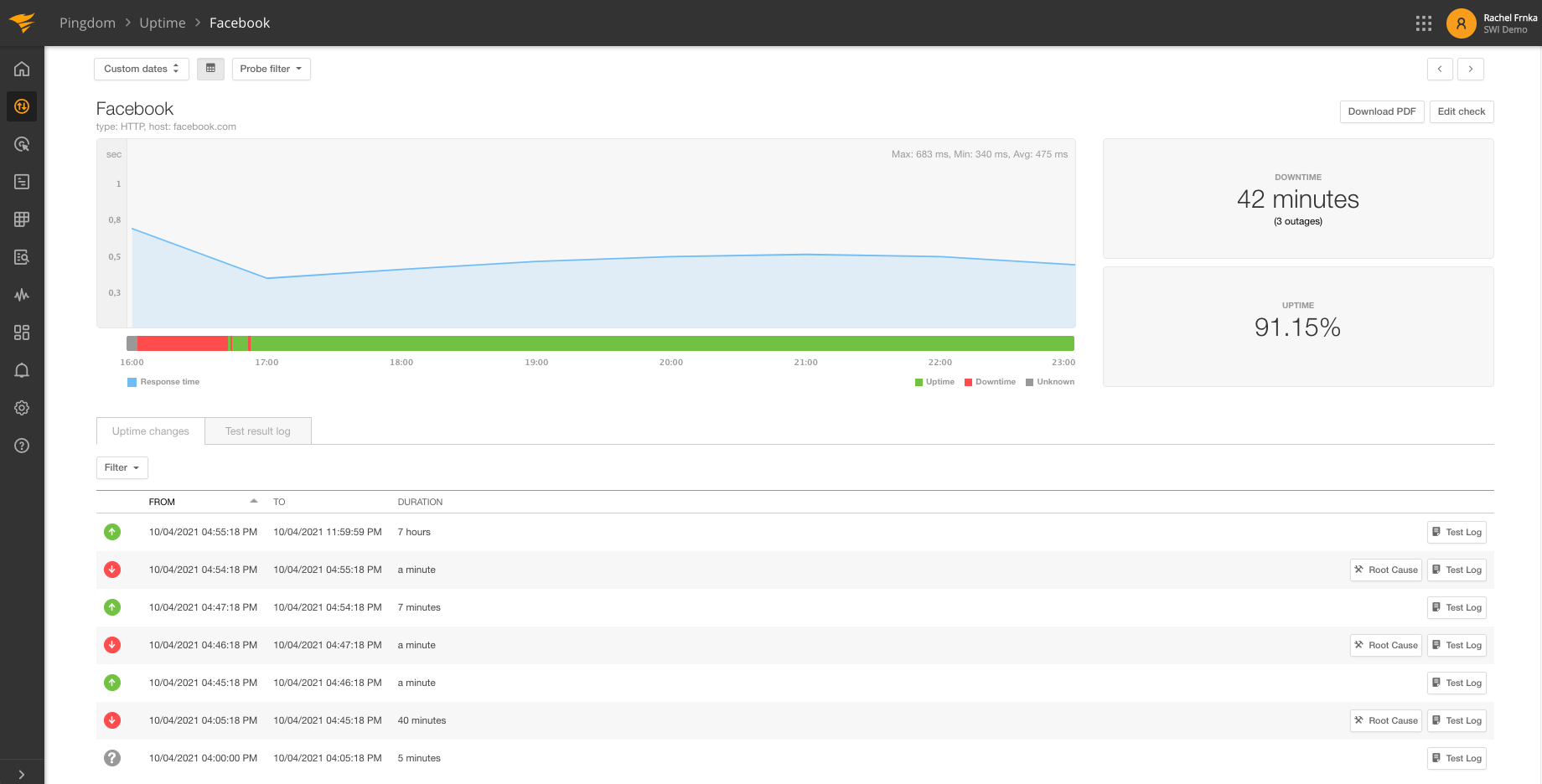Open the table grid sidebar icon
Viewport: 1542px width, 784px height.
pos(22,219)
